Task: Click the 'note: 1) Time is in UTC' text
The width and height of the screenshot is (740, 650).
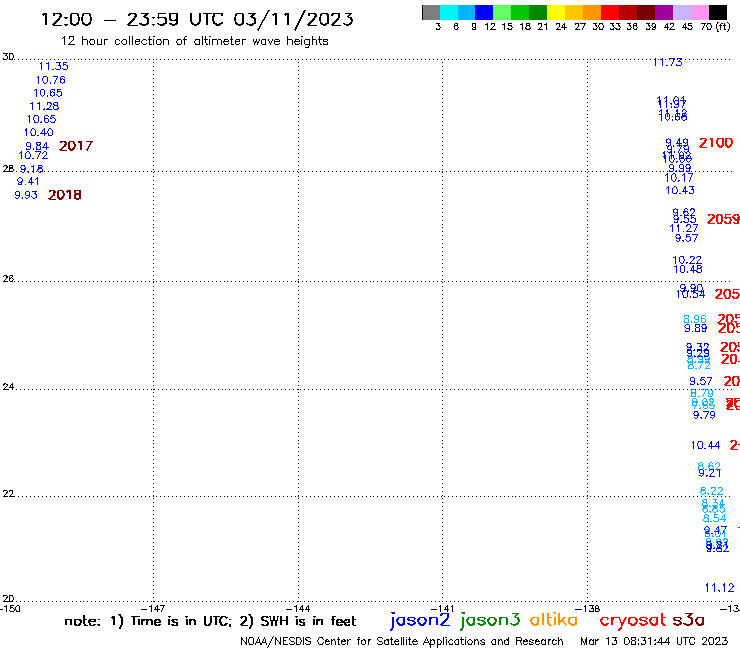Action: pyautogui.click(x=148, y=621)
